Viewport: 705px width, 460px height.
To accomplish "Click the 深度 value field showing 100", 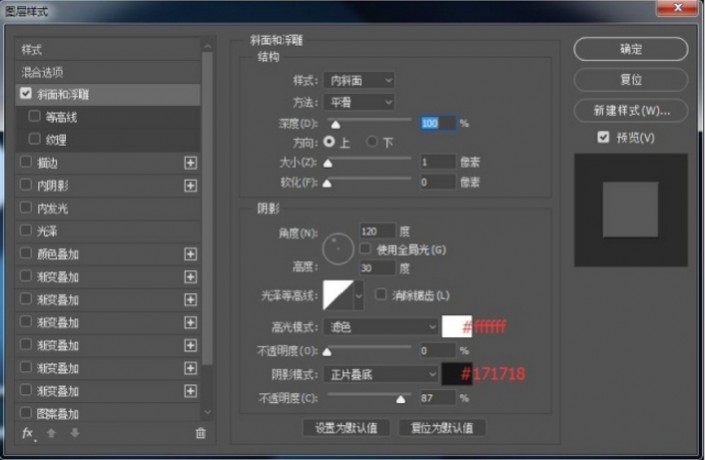I will (438, 123).
